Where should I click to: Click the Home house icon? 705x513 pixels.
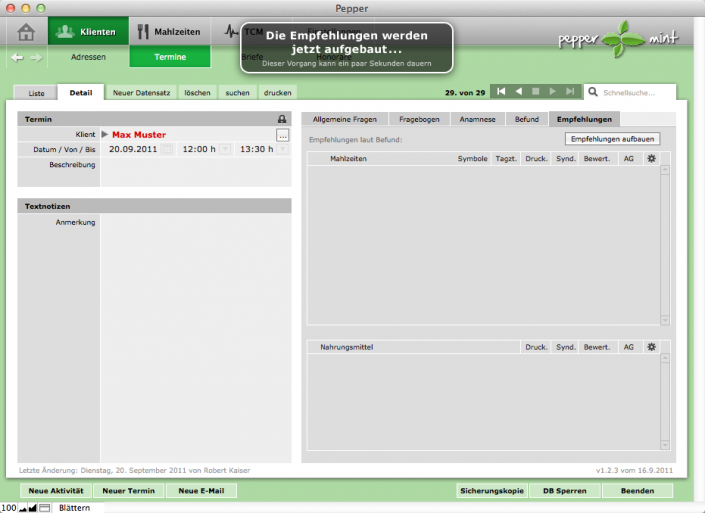[x=26, y=32]
